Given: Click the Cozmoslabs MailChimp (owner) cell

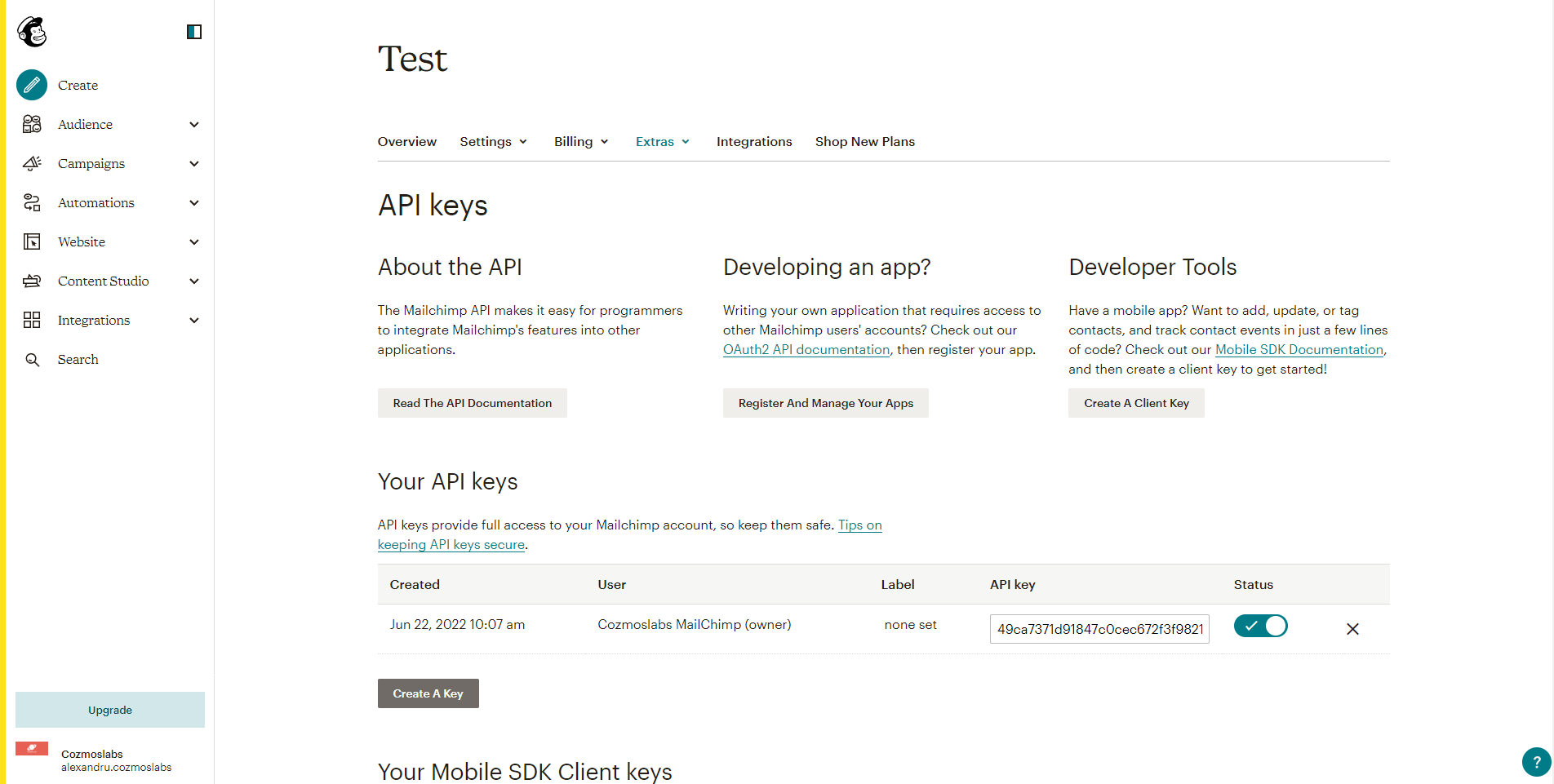Looking at the screenshot, I should pyautogui.click(x=695, y=625).
